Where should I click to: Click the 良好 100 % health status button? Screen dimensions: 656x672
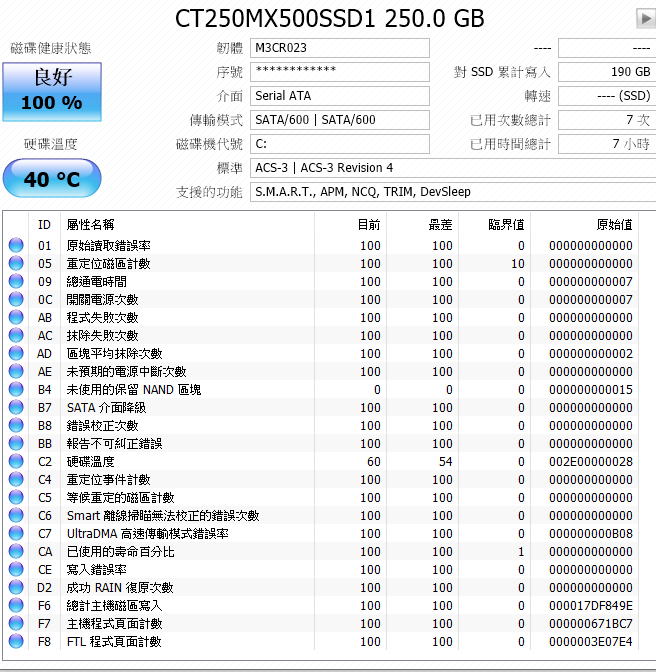coord(52,92)
